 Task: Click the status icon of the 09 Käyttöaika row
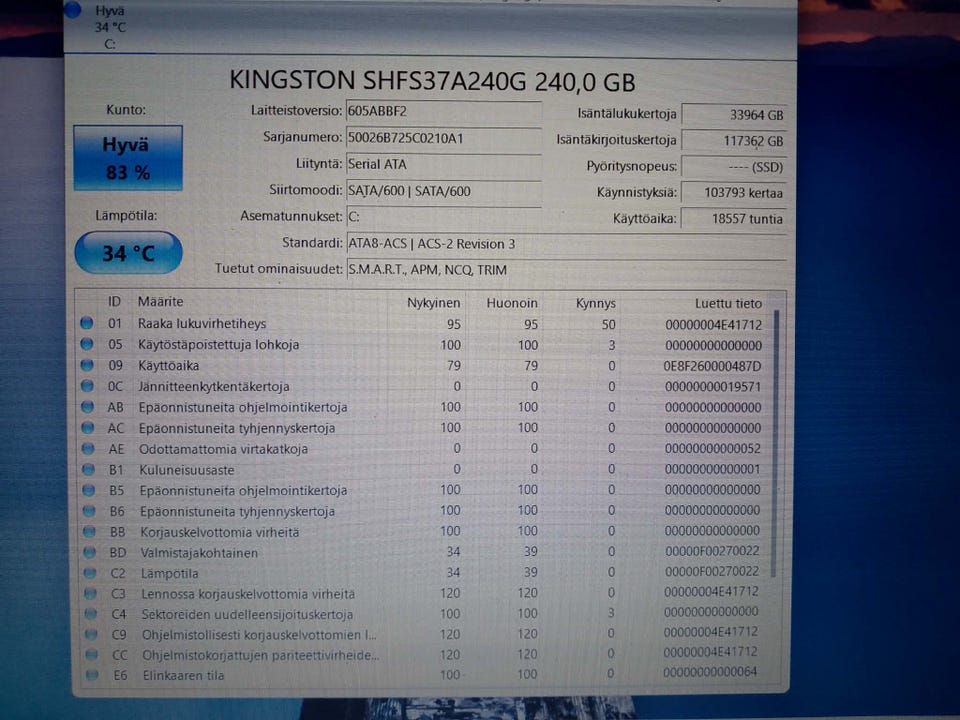pyautogui.click(x=87, y=365)
